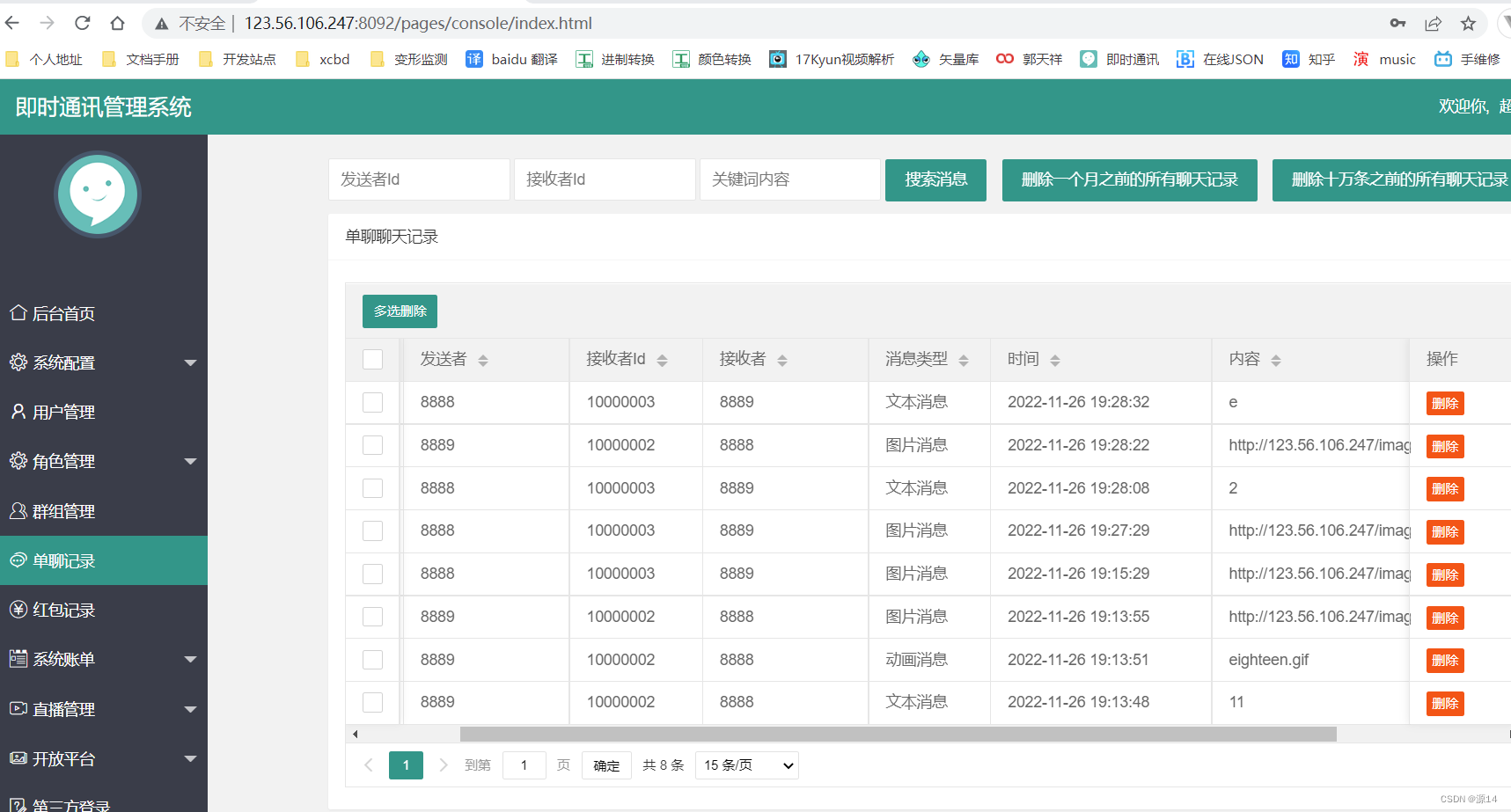Click the horizontal table scrollbar
Viewport: 1511px width, 812px height.
[x=898, y=734]
